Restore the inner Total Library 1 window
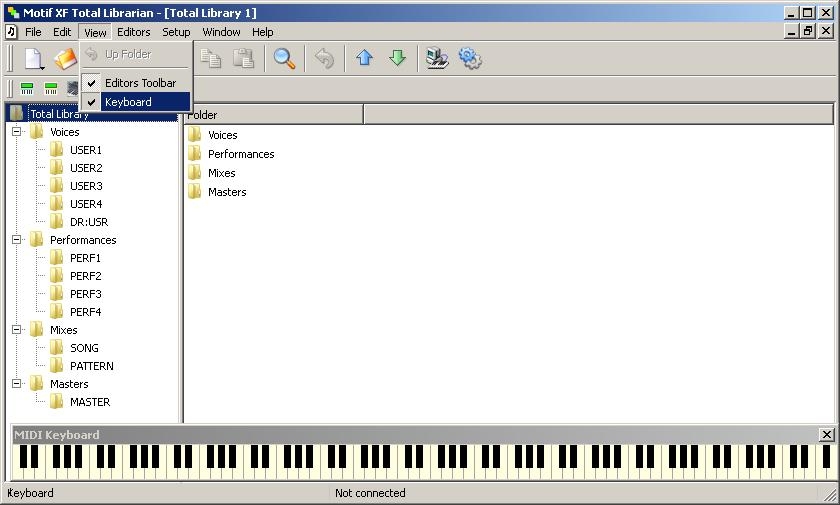This screenshot has height=505, width=840. pos(808,31)
